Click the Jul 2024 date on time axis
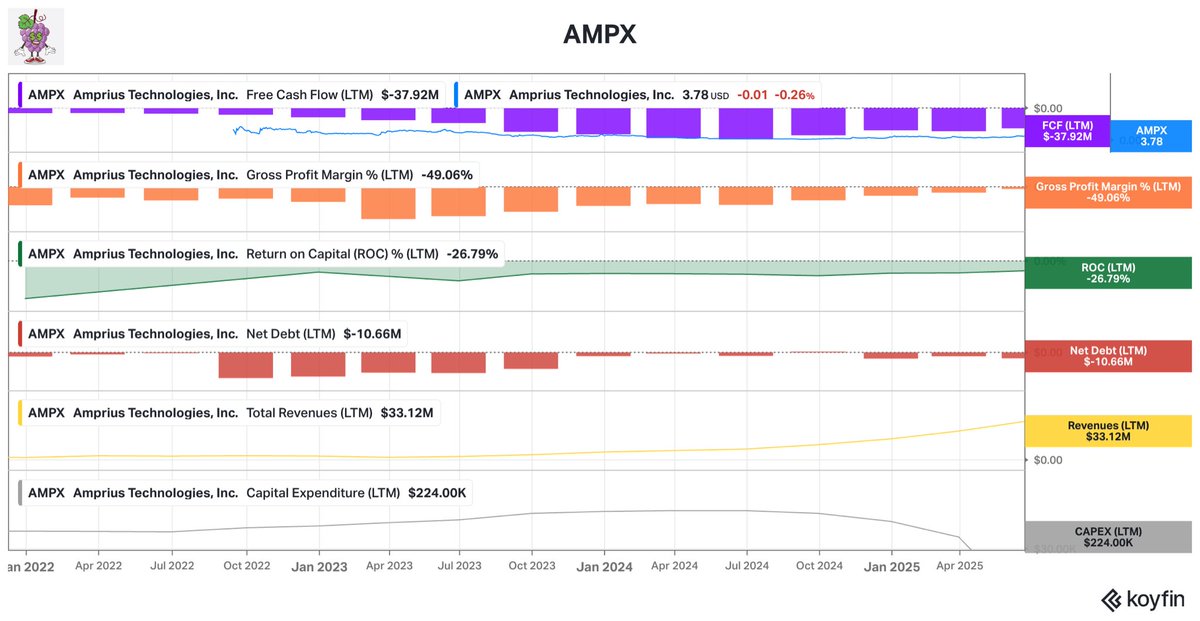The height and width of the screenshot is (621, 1200). (x=747, y=565)
